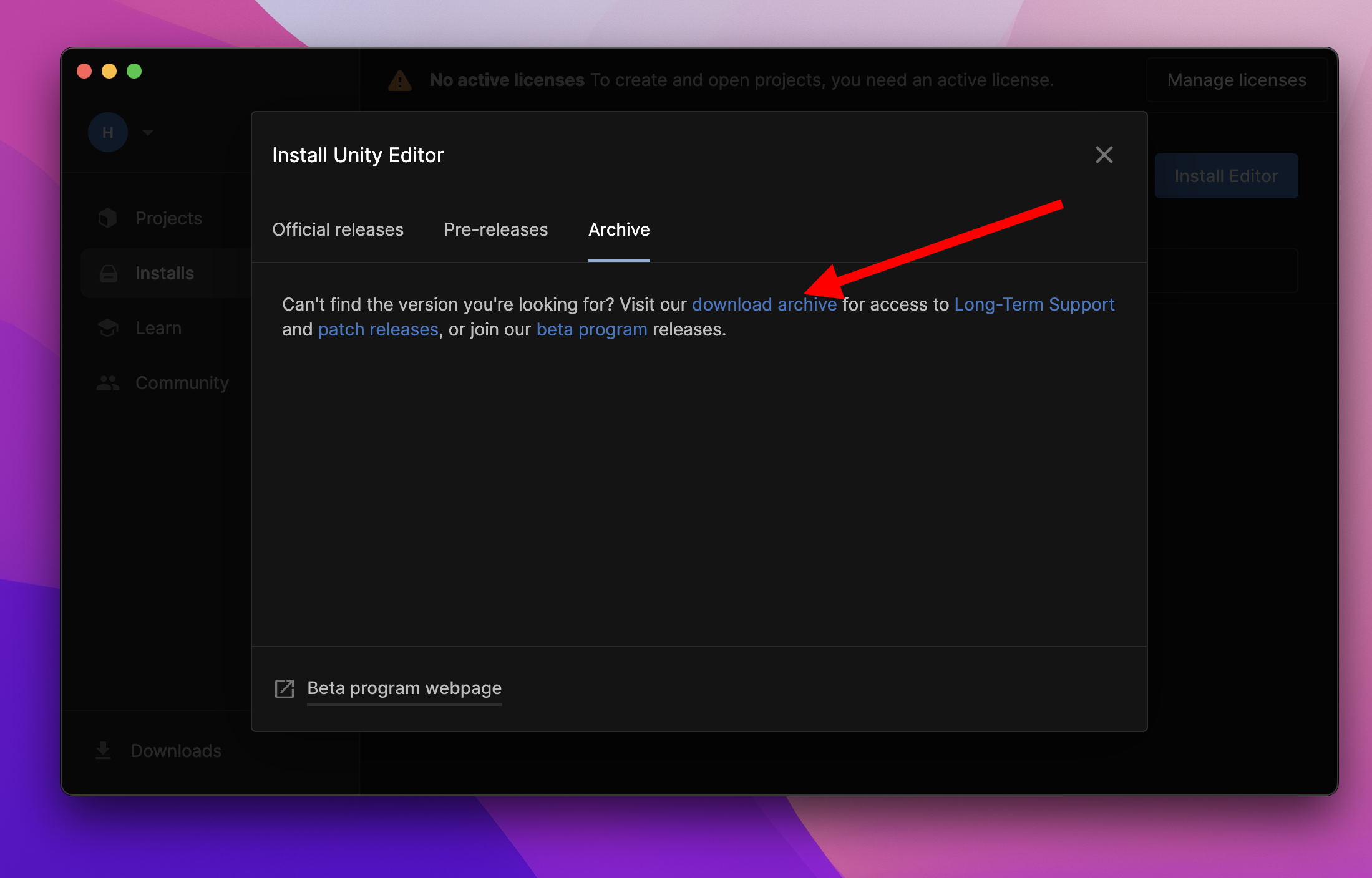The height and width of the screenshot is (878, 1372).
Task: Follow the patch releases link
Action: (378, 329)
